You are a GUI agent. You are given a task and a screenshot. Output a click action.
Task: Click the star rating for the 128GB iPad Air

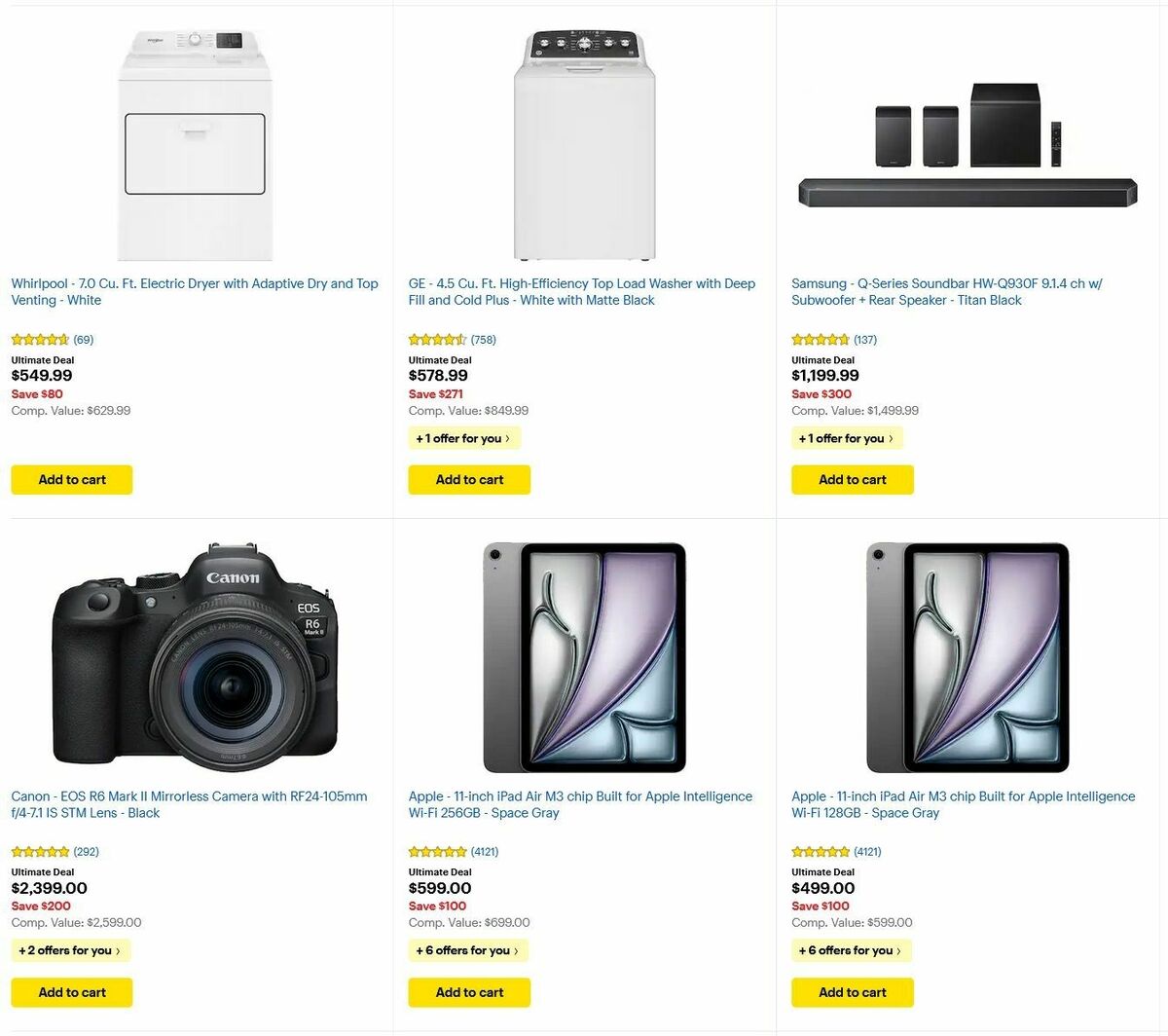tap(821, 851)
